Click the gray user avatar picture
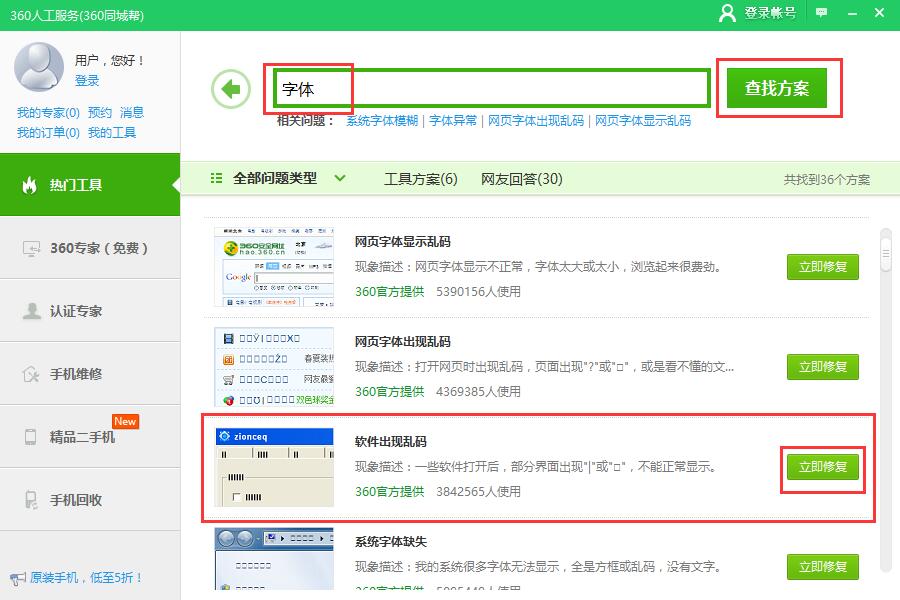The image size is (900, 600). point(39,67)
